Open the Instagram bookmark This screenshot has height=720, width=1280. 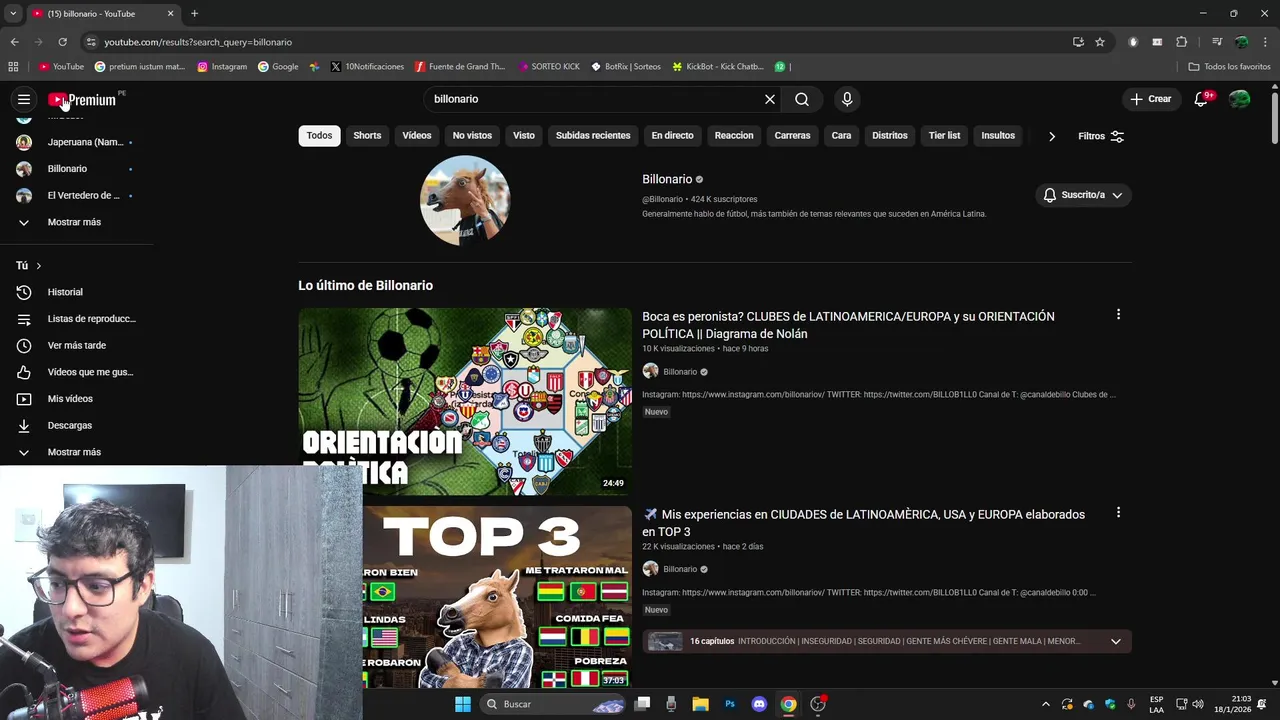click(222, 67)
